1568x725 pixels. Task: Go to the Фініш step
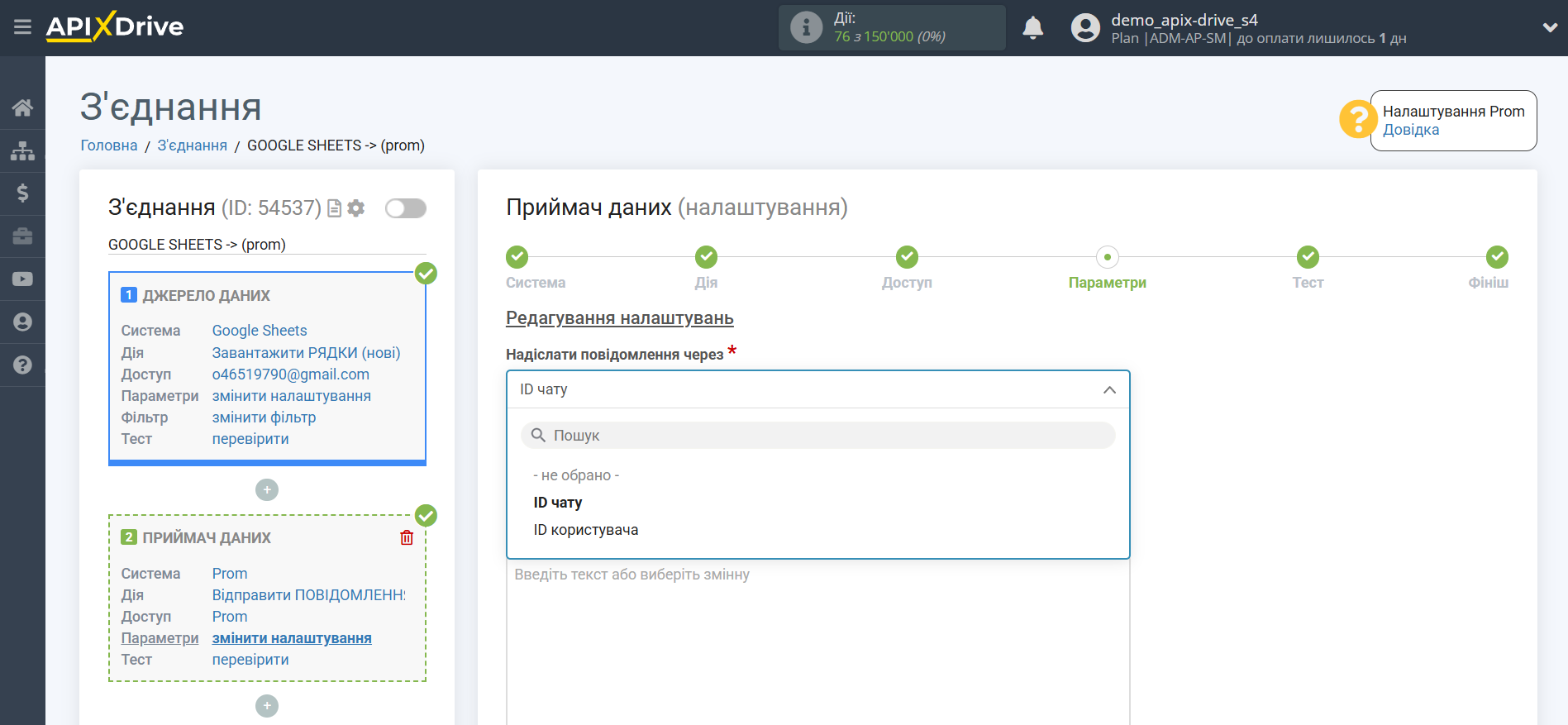1497,257
